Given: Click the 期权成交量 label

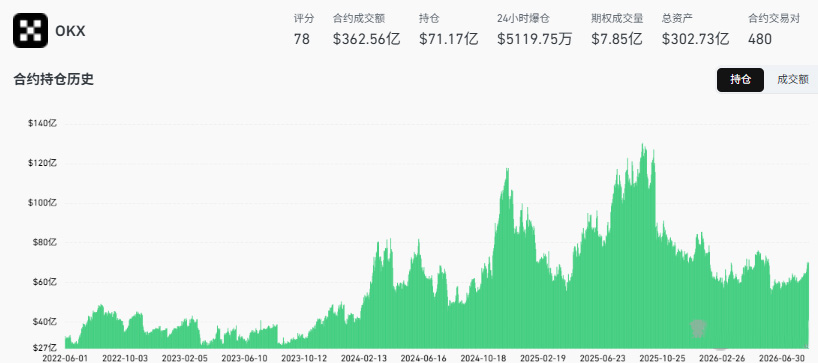Looking at the screenshot, I should (x=617, y=19).
